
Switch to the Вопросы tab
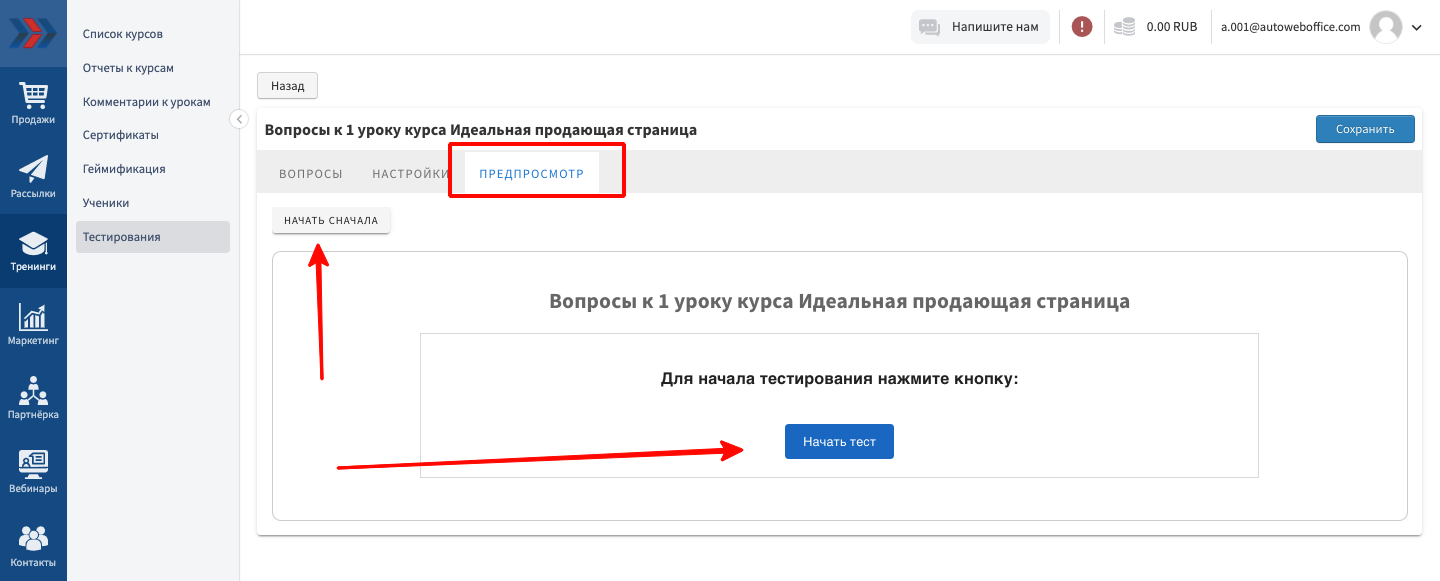[310, 174]
